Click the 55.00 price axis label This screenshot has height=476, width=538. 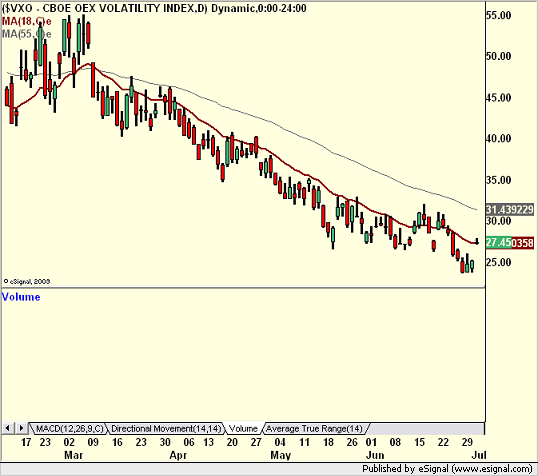pos(499,15)
